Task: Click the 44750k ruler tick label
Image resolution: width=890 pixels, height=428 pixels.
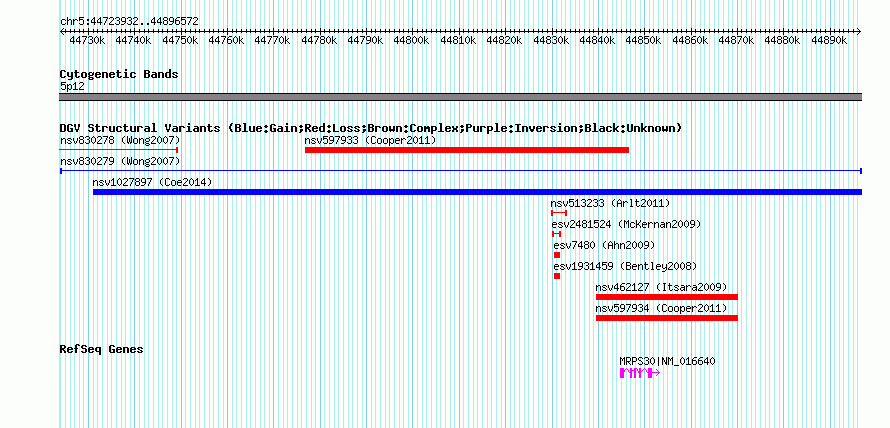Action: point(180,40)
